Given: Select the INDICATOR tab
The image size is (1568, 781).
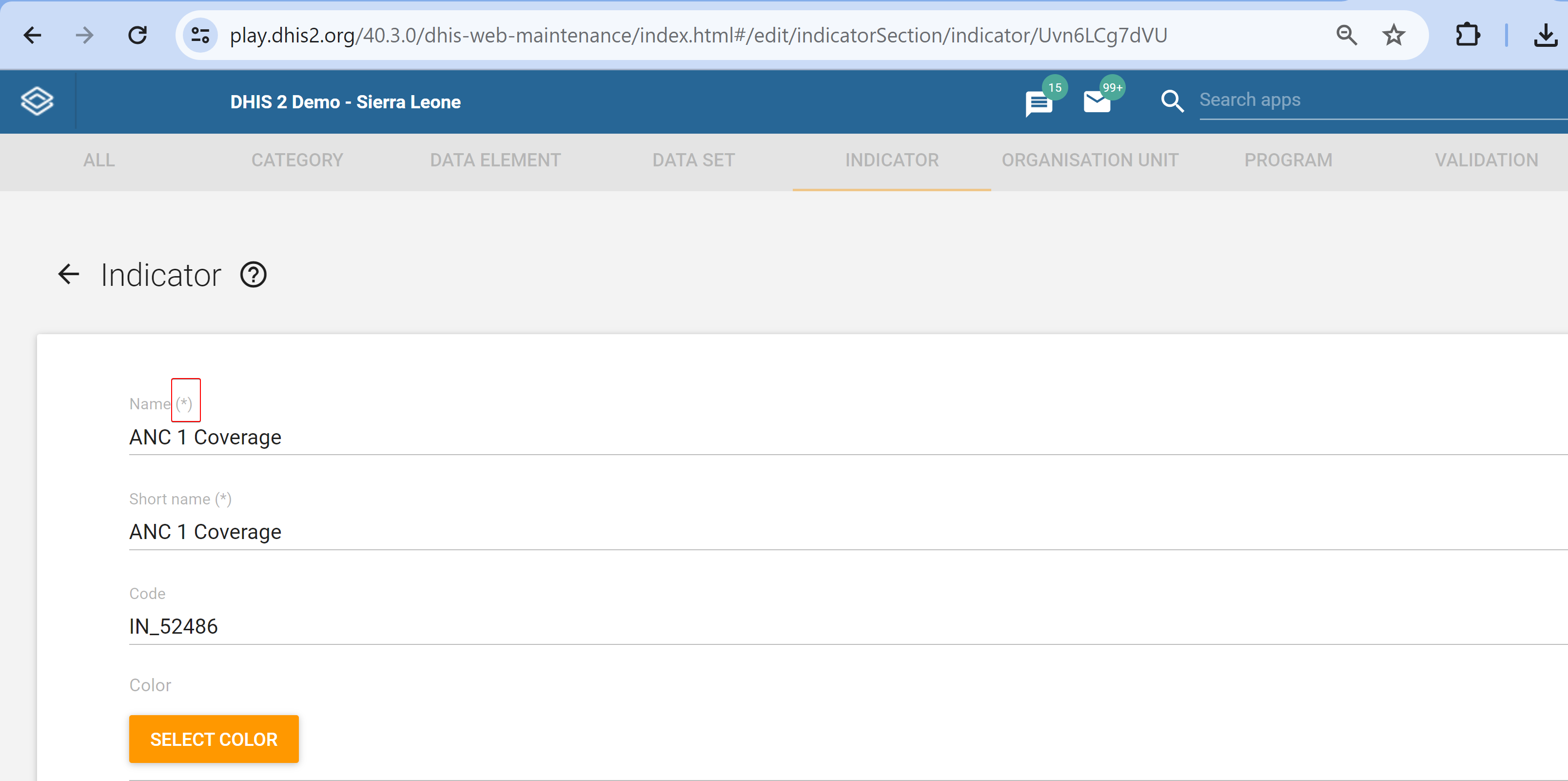Looking at the screenshot, I should 892,160.
